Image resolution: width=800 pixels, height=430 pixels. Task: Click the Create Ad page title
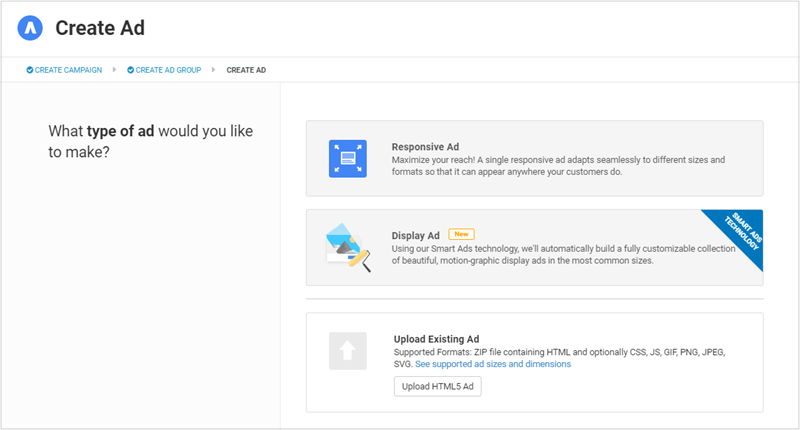click(x=100, y=28)
